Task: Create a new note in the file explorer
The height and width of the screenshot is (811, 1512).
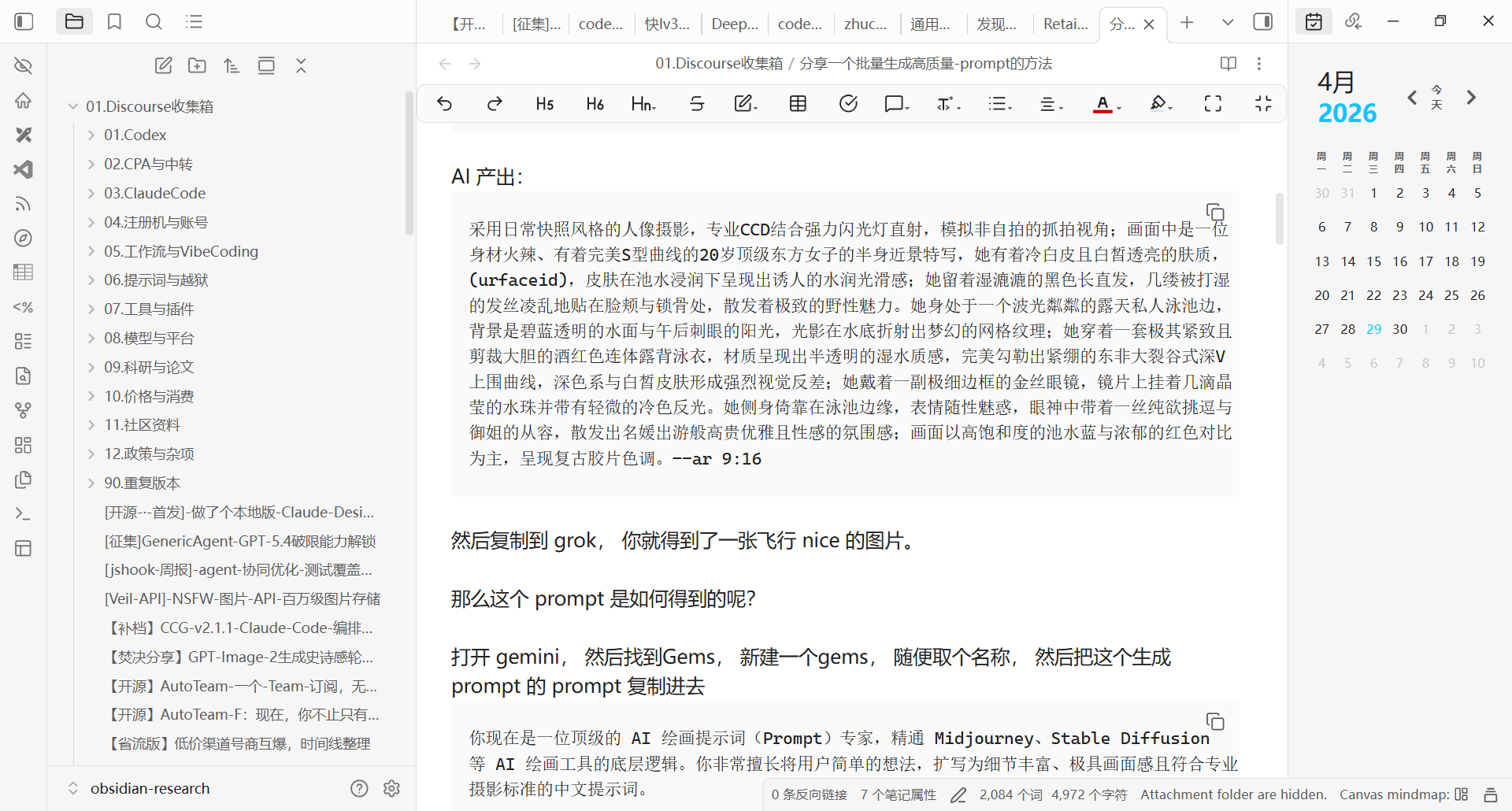Action: 163,65
